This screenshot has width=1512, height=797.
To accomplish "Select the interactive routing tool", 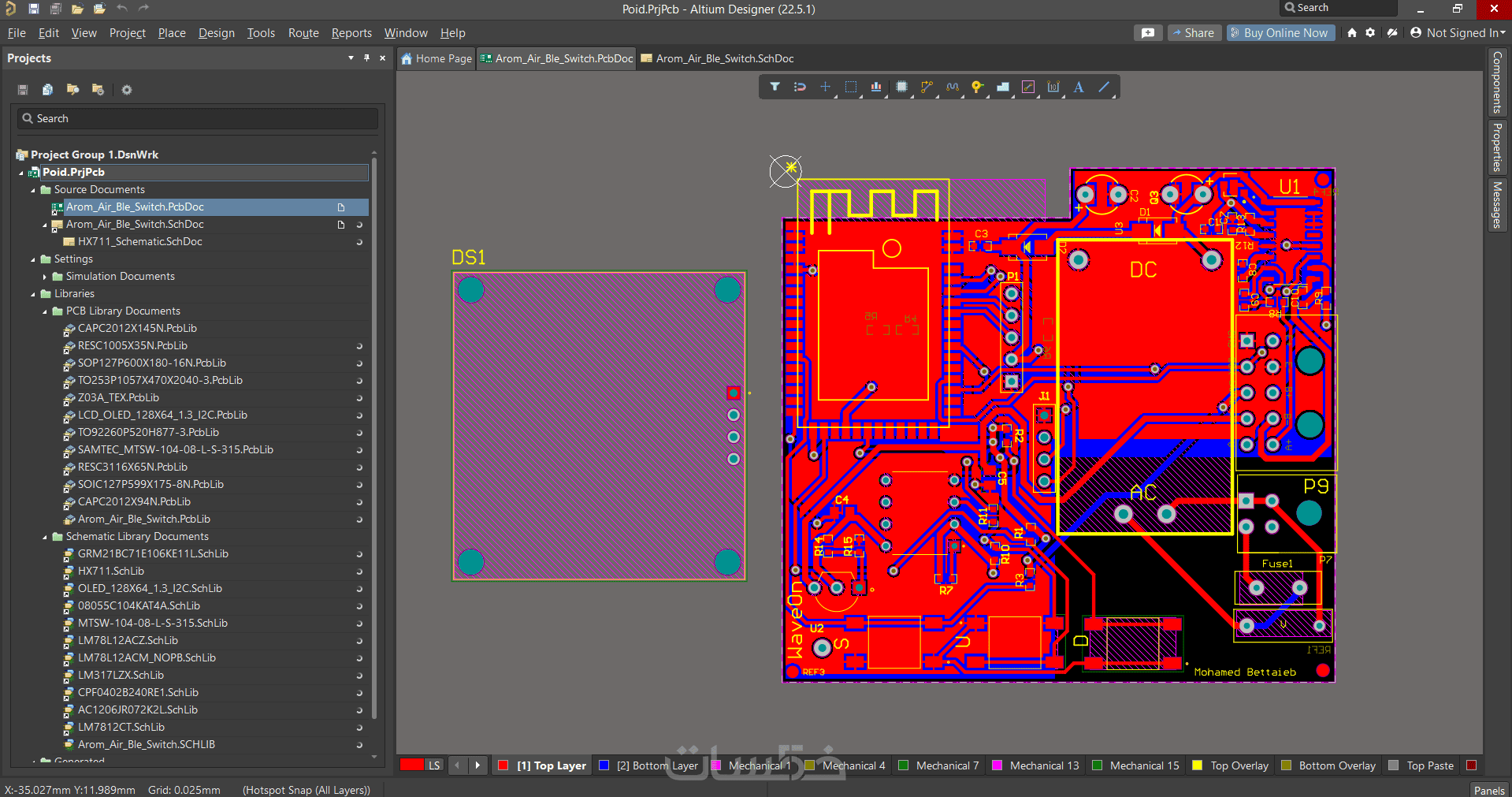I will pos(927,87).
